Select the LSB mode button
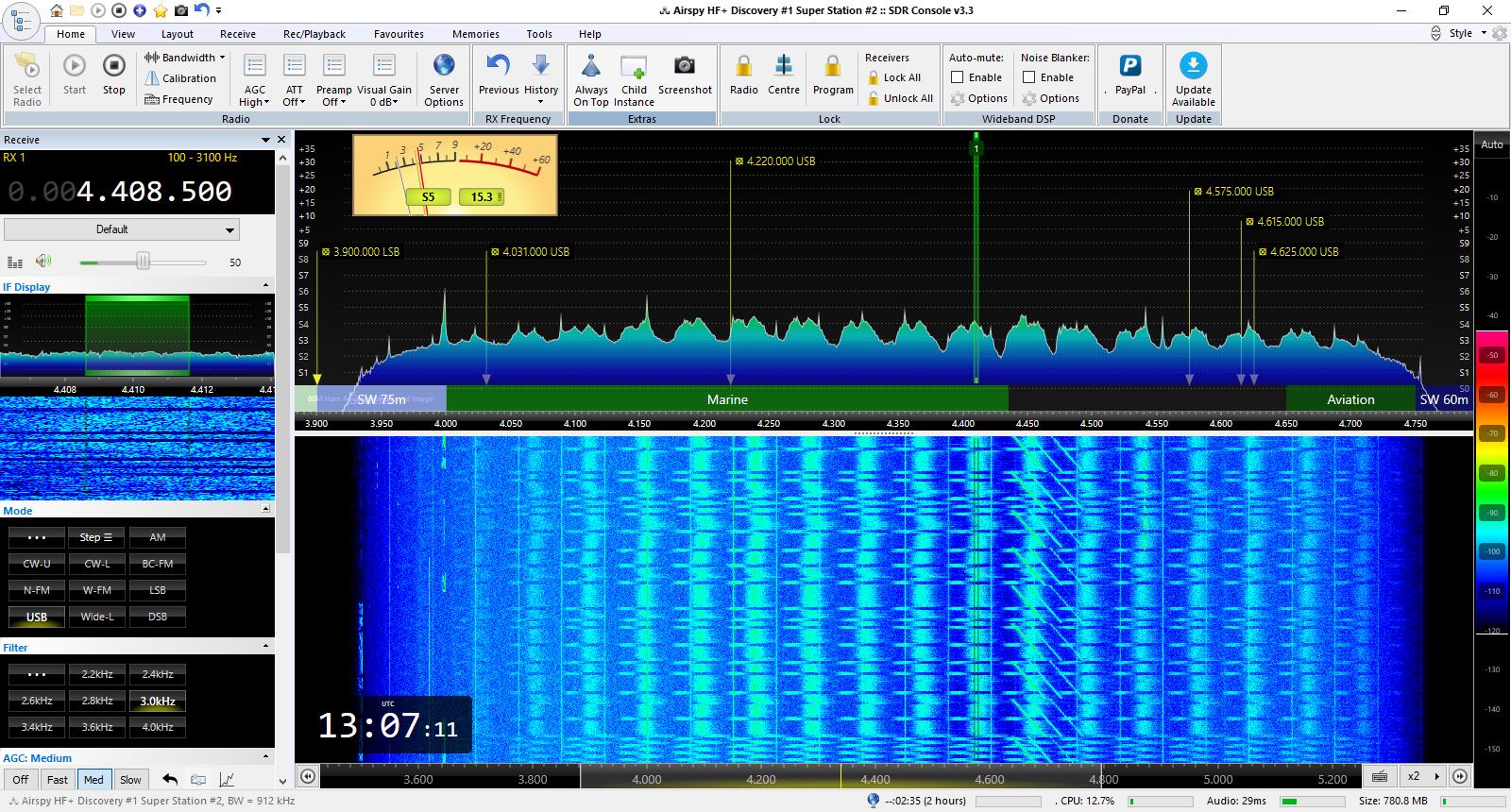The width and height of the screenshot is (1511, 812). tap(158, 590)
